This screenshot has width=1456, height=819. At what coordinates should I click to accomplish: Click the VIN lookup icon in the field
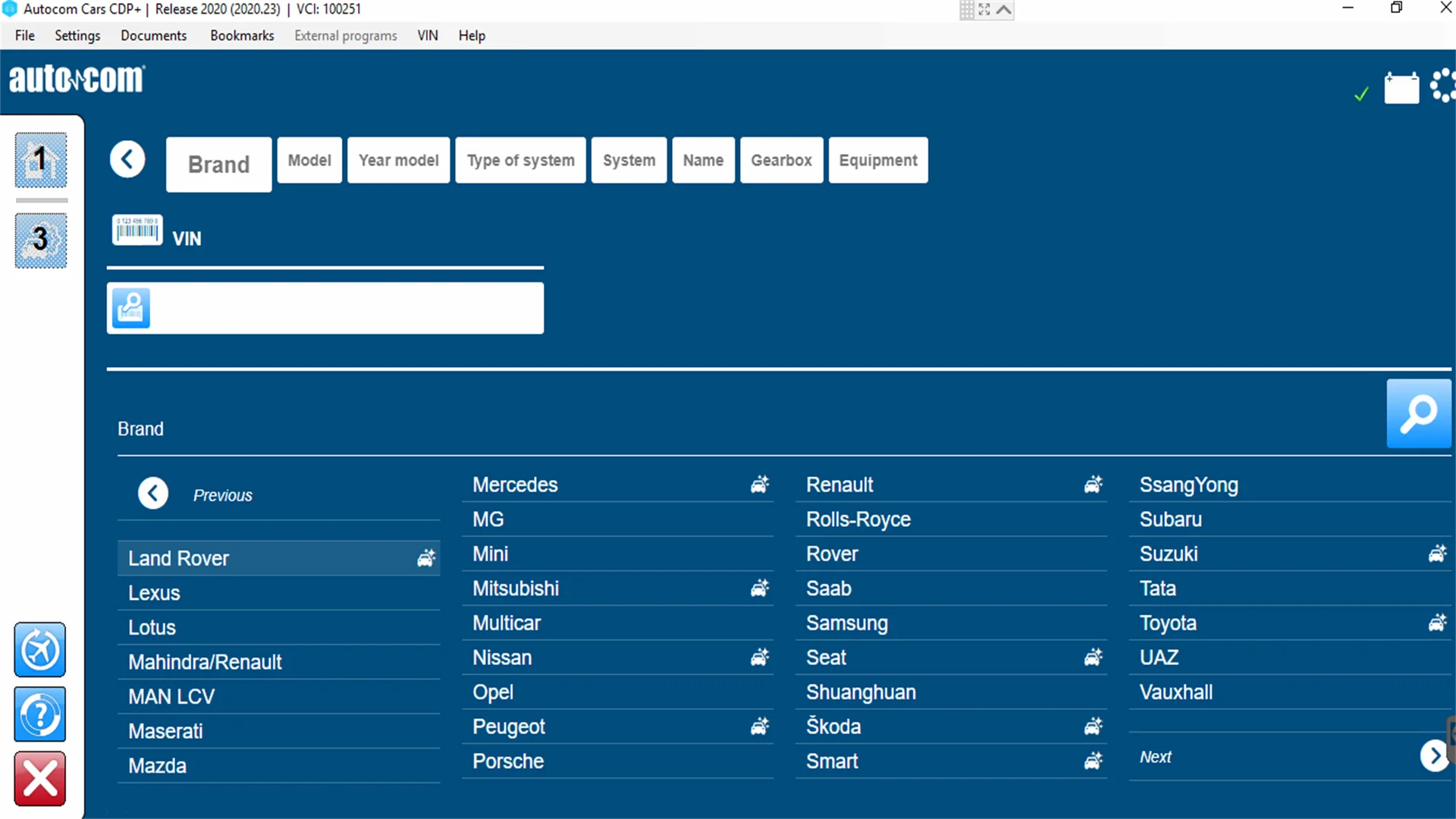coord(131,308)
